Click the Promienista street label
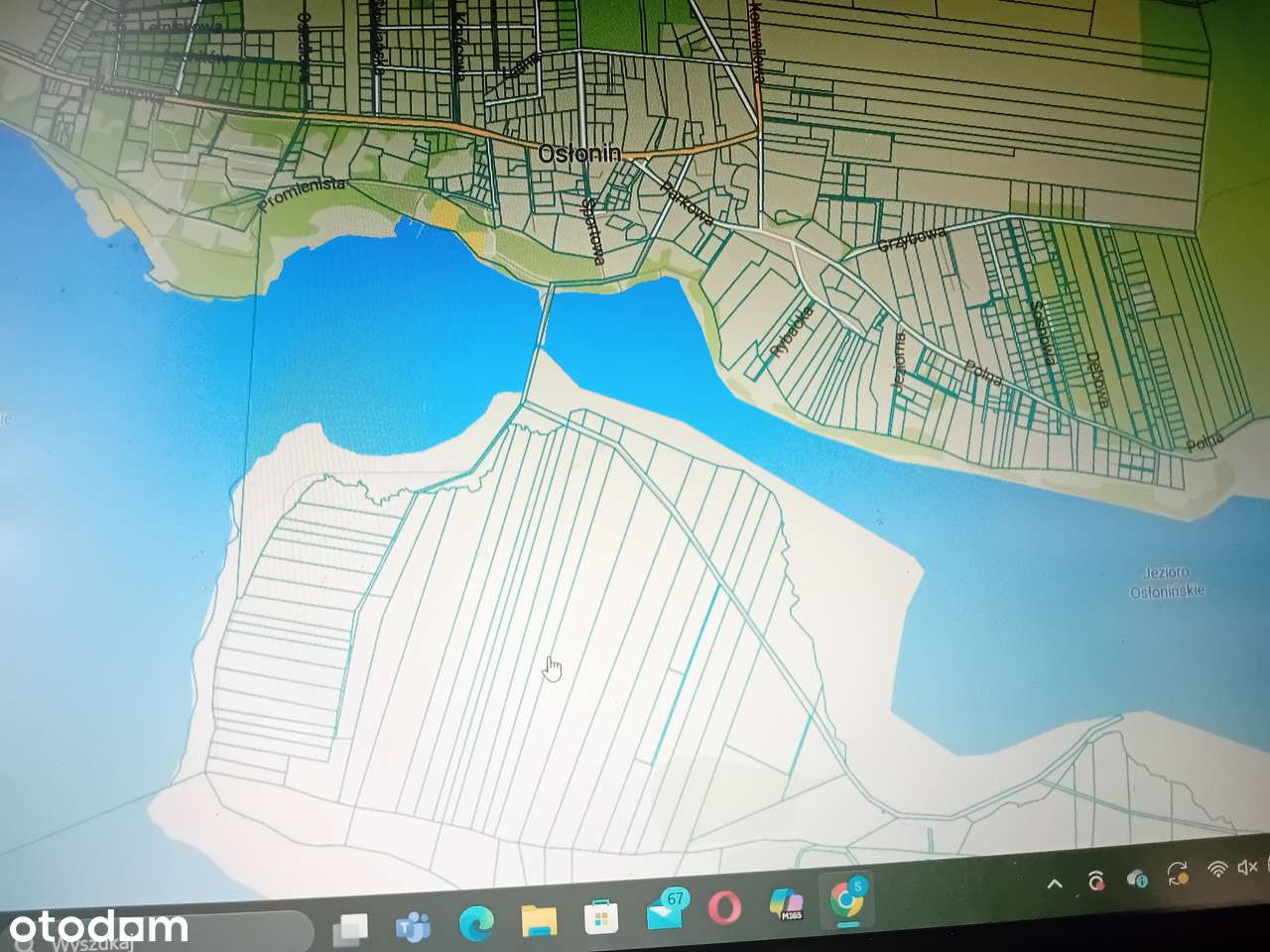 coord(302,195)
